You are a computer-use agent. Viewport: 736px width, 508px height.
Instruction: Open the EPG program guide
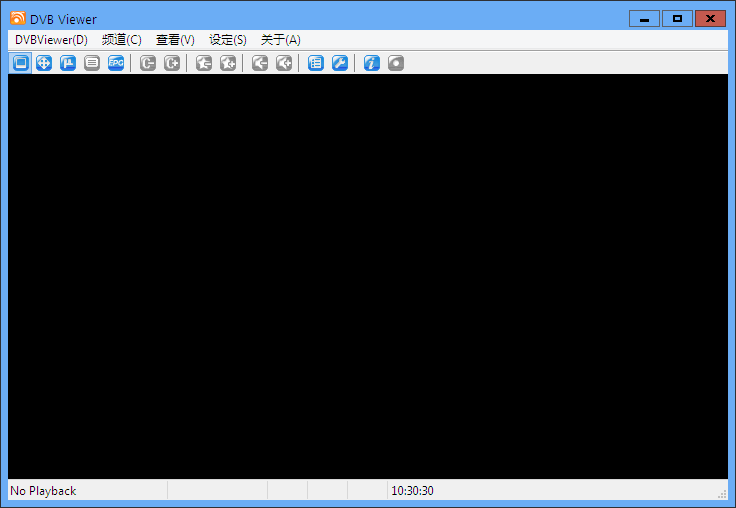click(116, 63)
